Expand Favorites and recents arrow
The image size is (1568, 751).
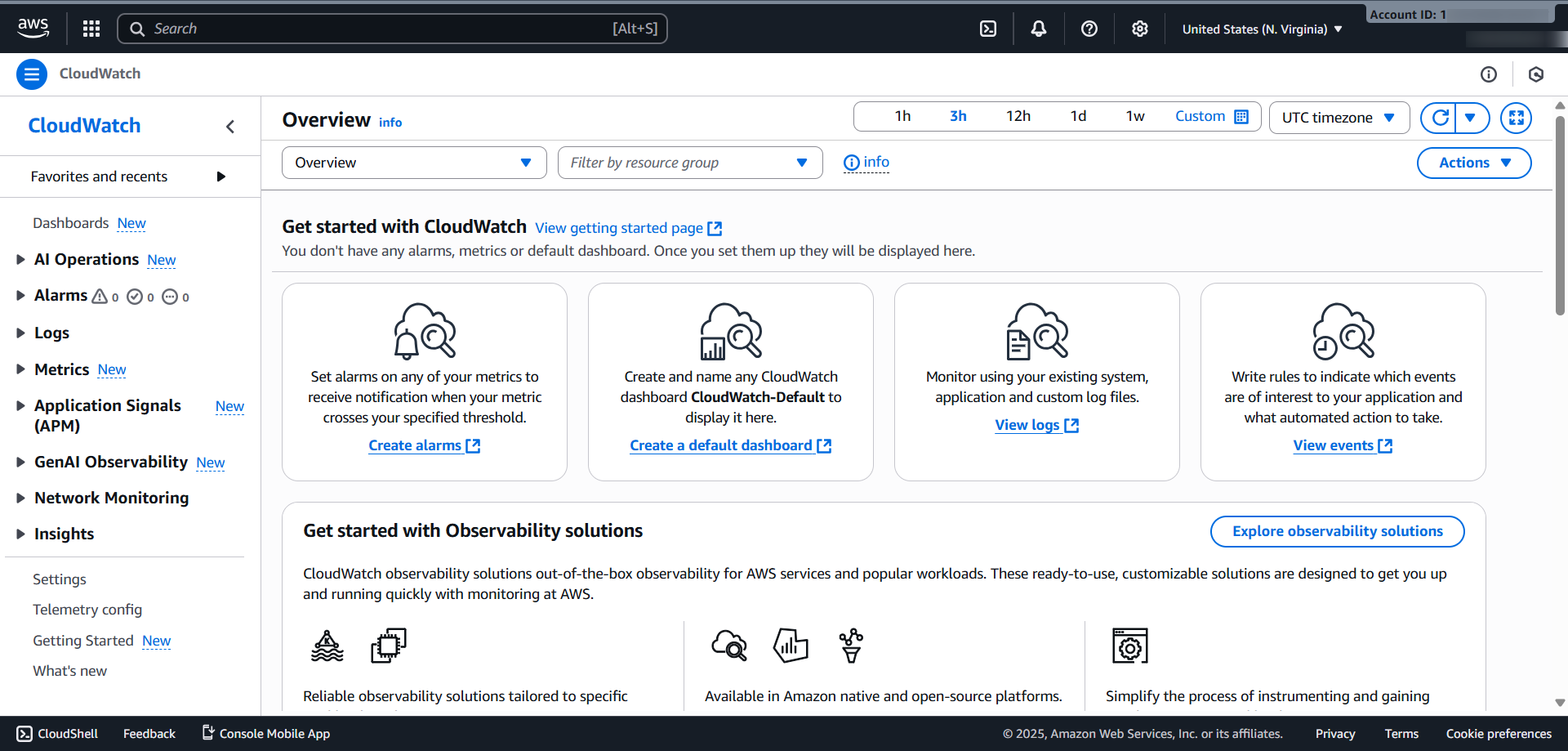pyautogui.click(x=220, y=177)
